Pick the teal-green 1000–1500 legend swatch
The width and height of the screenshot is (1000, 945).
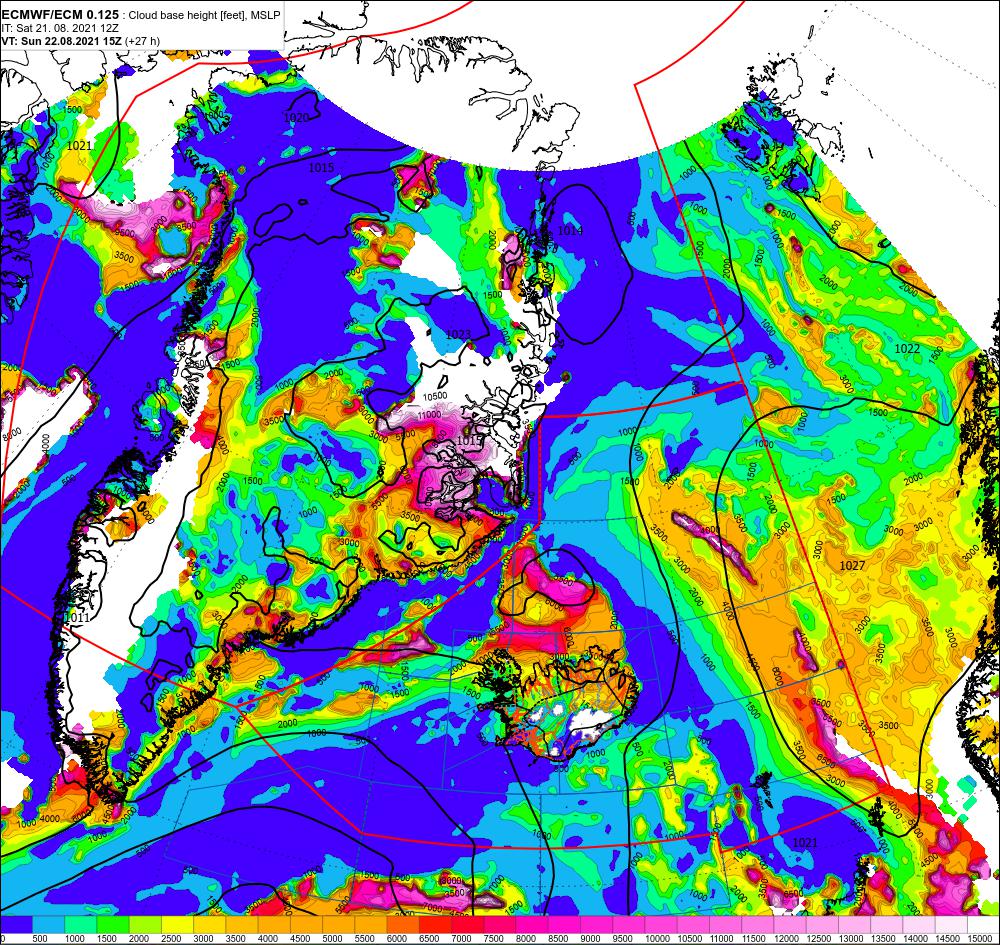[x=81, y=924]
